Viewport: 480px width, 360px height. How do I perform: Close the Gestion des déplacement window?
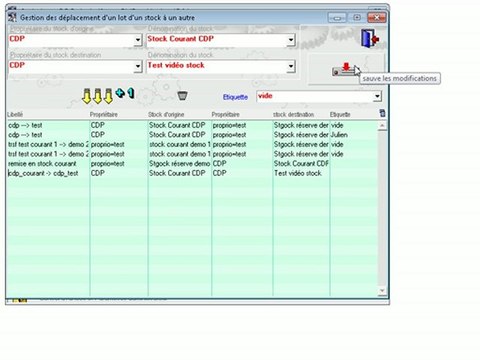point(377,18)
